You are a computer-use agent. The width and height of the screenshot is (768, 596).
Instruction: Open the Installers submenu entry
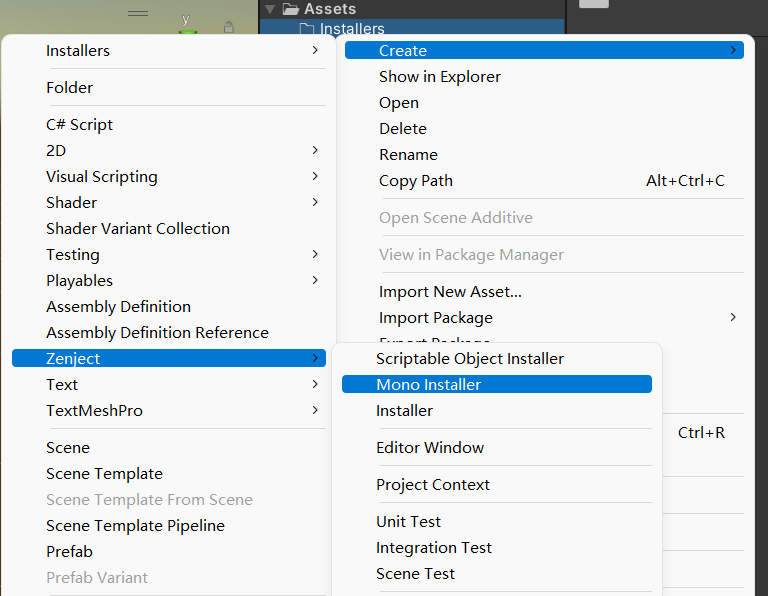click(168, 50)
